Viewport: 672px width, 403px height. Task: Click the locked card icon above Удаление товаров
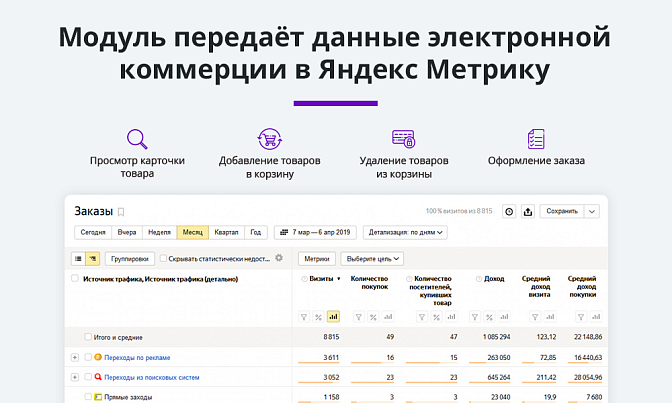(x=403, y=139)
